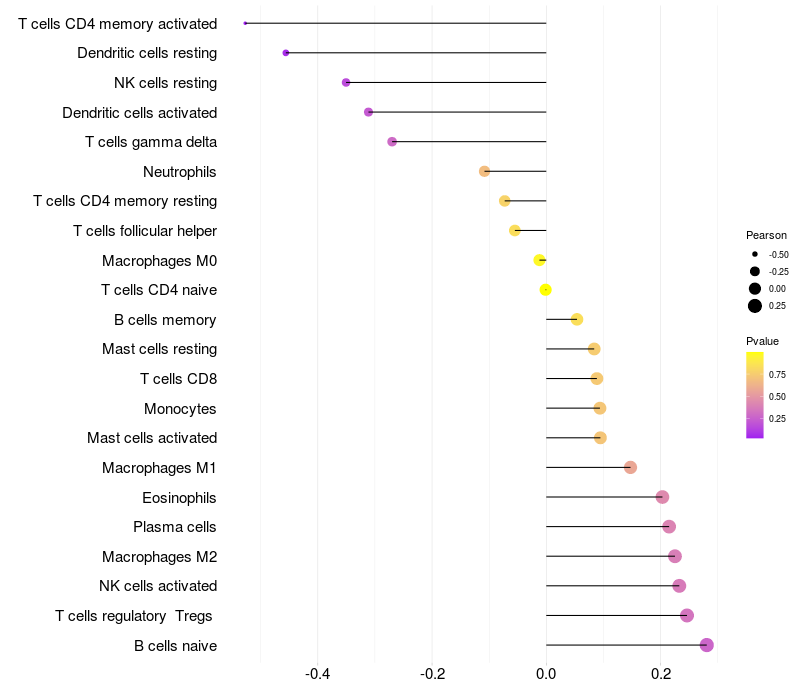Click the T cells regulatory Tregs label
This screenshot has height=700, width=800.
pos(136,616)
